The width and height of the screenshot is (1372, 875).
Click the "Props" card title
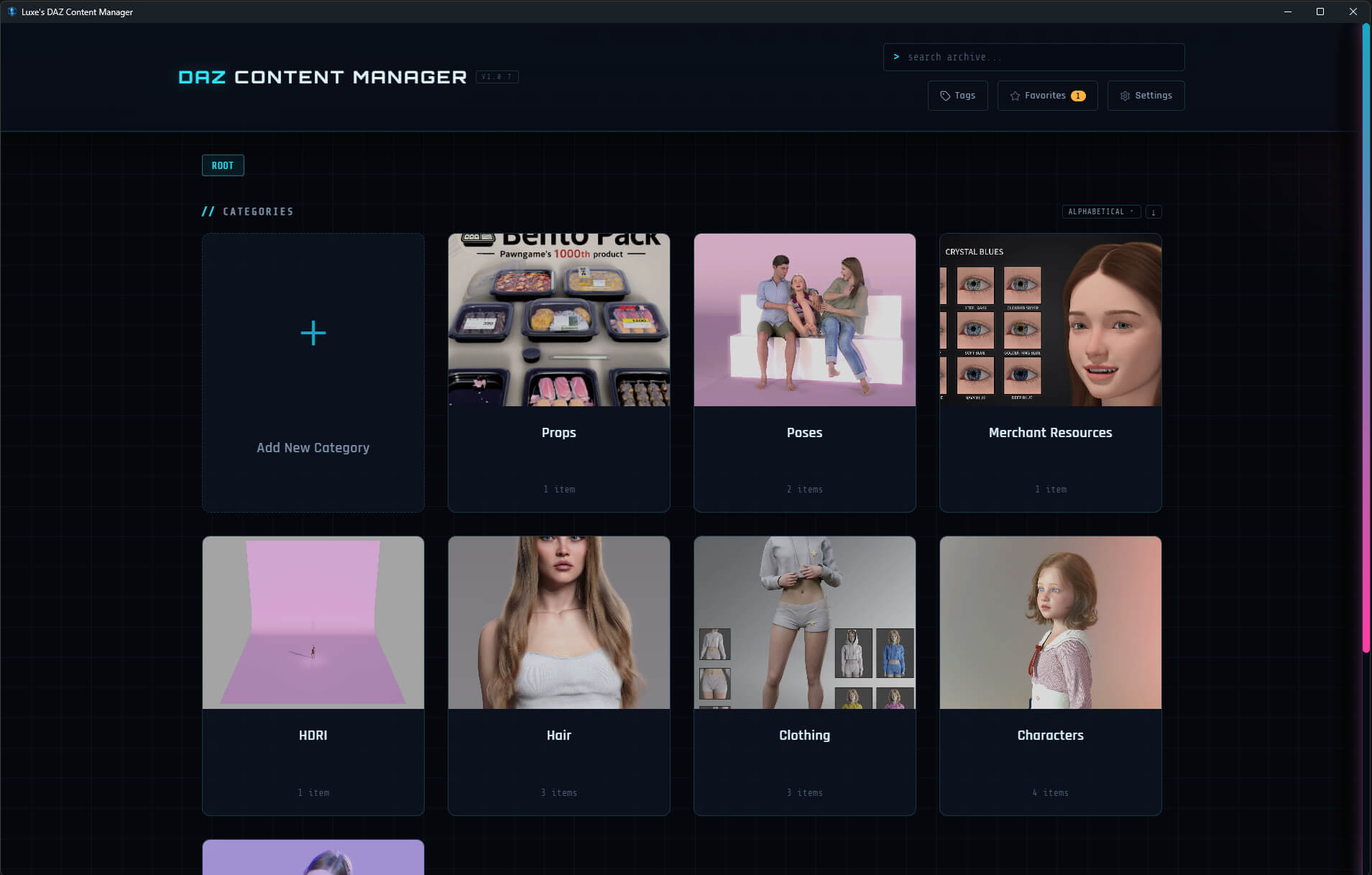pos(558,432)
